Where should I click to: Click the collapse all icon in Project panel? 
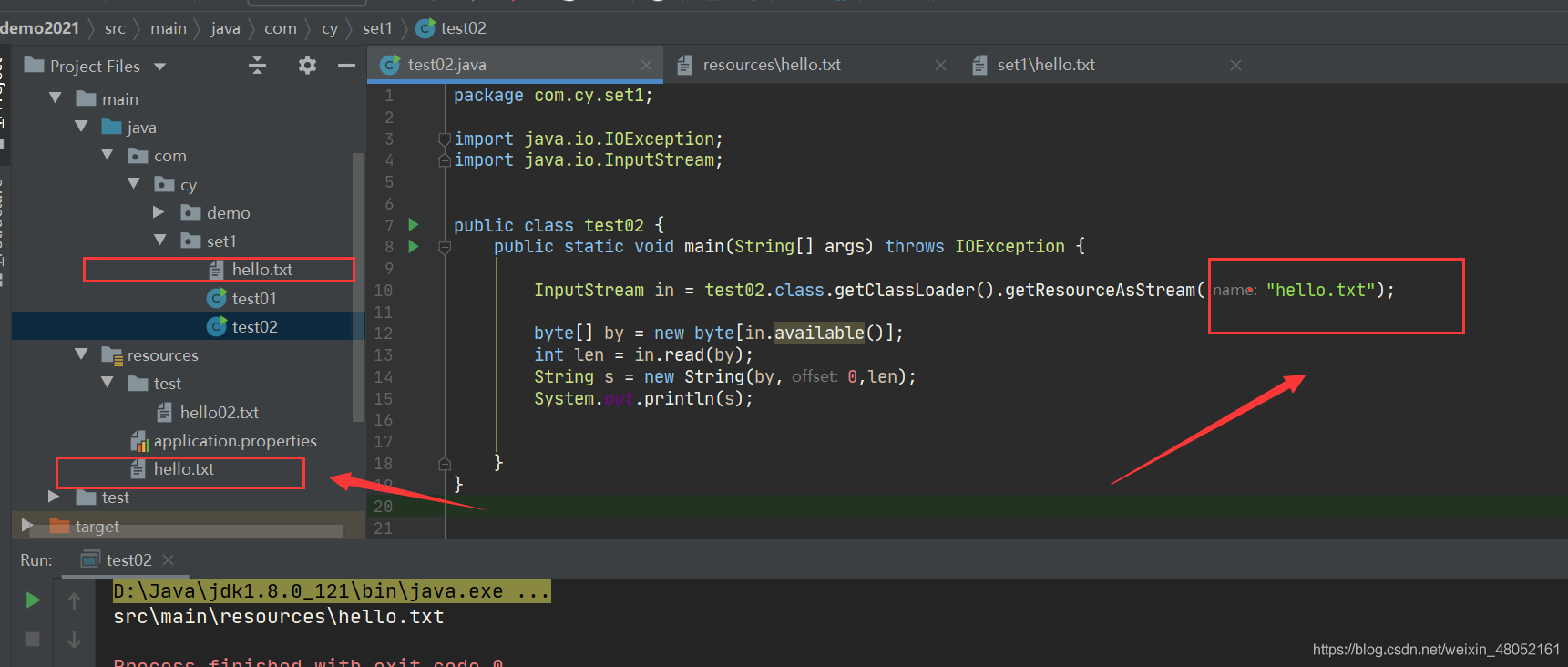(x=258, y=65)
